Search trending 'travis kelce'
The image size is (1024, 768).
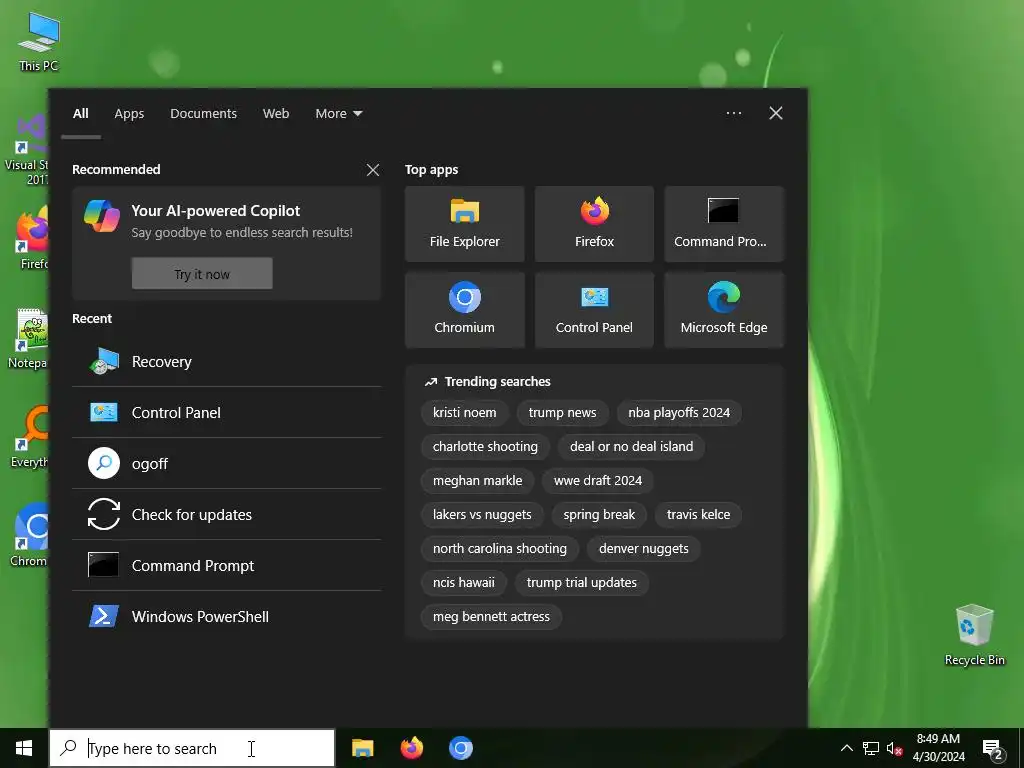[698, 515]
